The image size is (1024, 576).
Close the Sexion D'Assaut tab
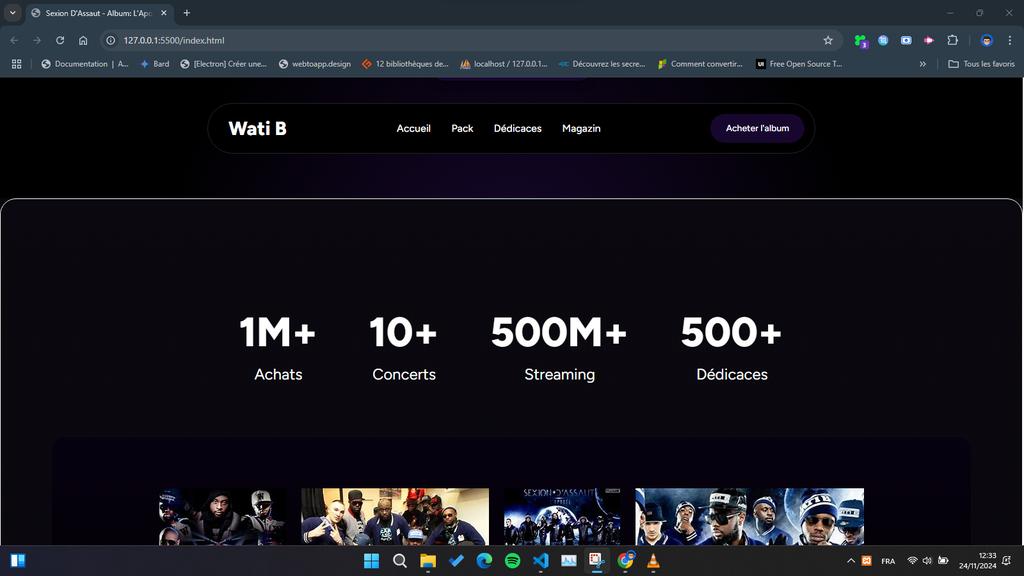pos(164,13)
